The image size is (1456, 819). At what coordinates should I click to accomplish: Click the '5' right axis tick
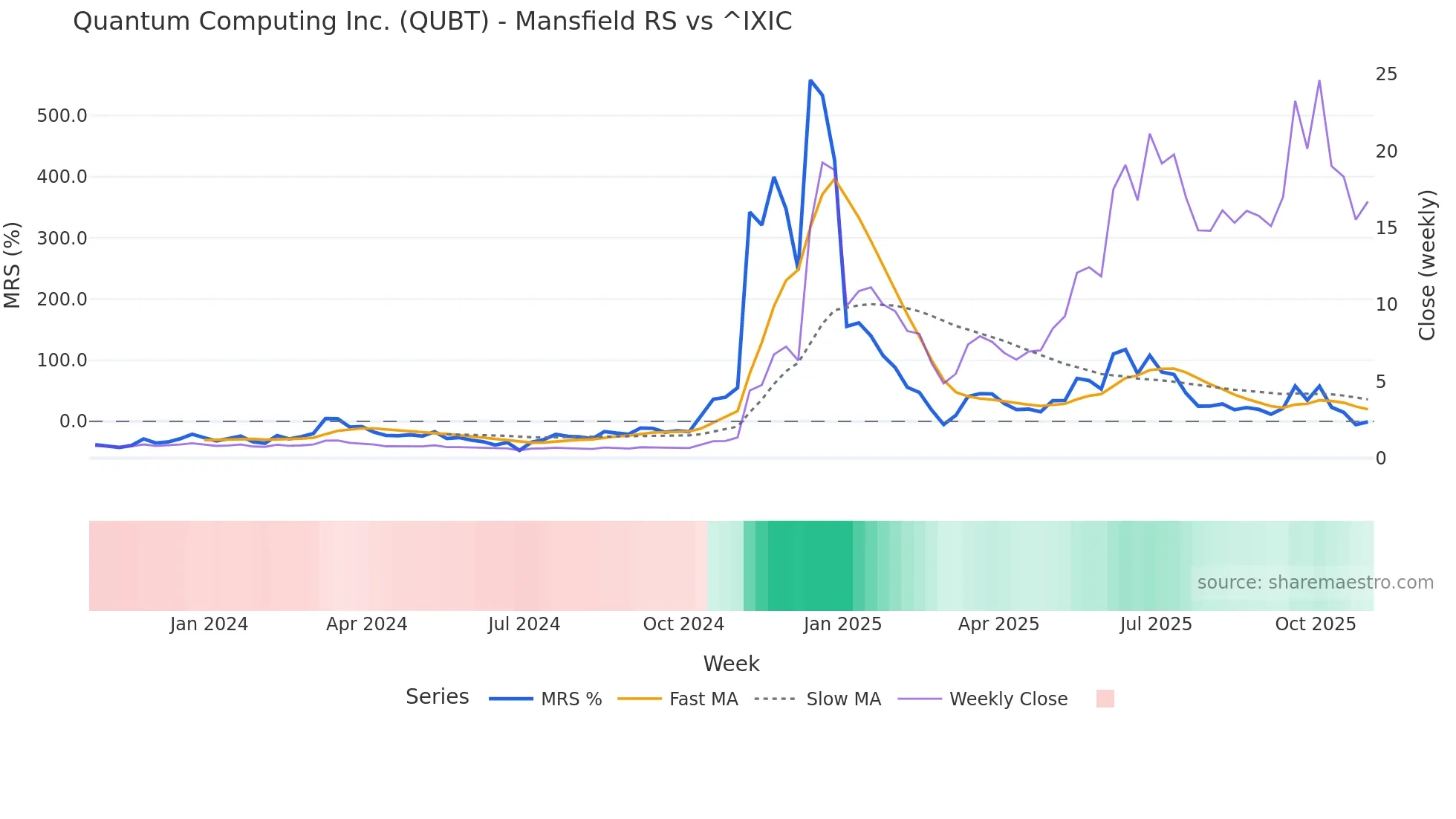pyautogui.click(x=1381, y=382)
